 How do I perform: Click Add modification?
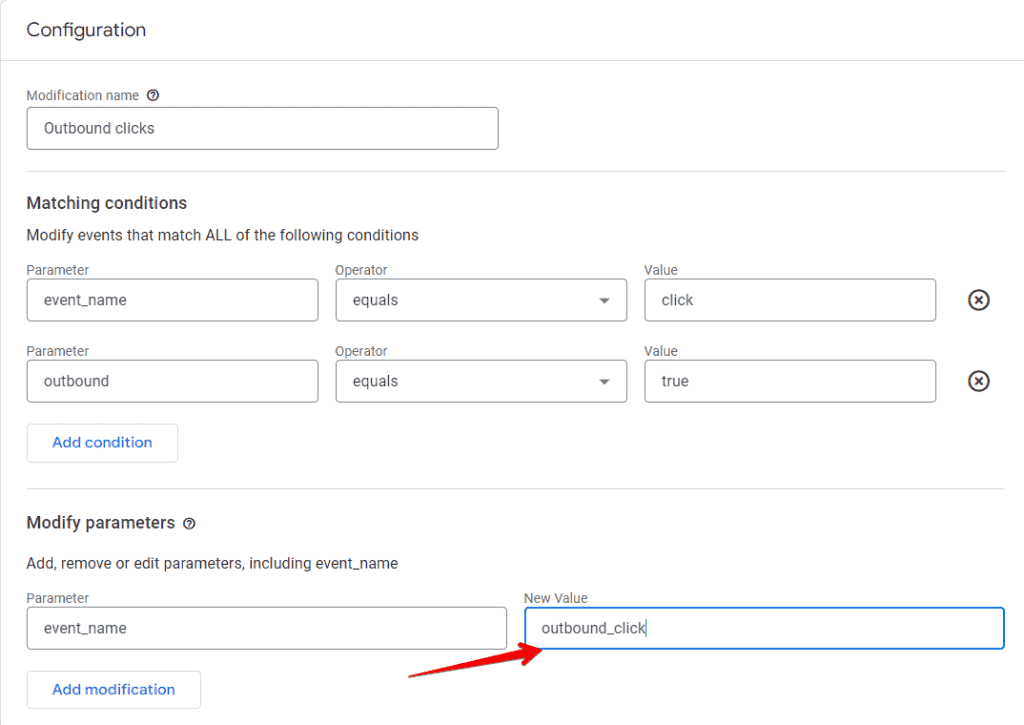pos(113,689)
